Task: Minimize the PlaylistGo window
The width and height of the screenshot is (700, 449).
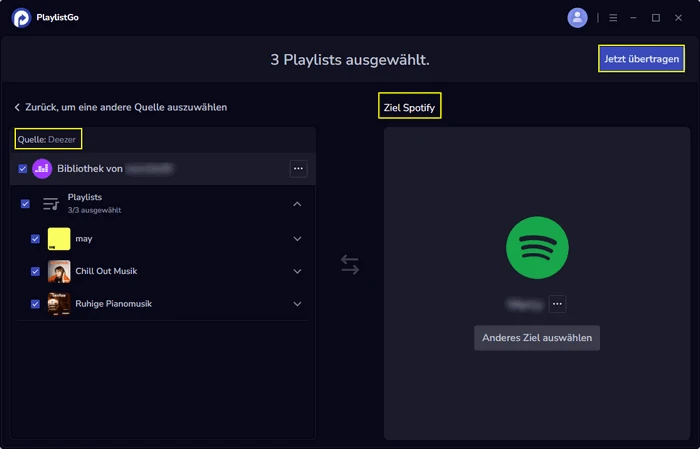Action: [633, 18]
